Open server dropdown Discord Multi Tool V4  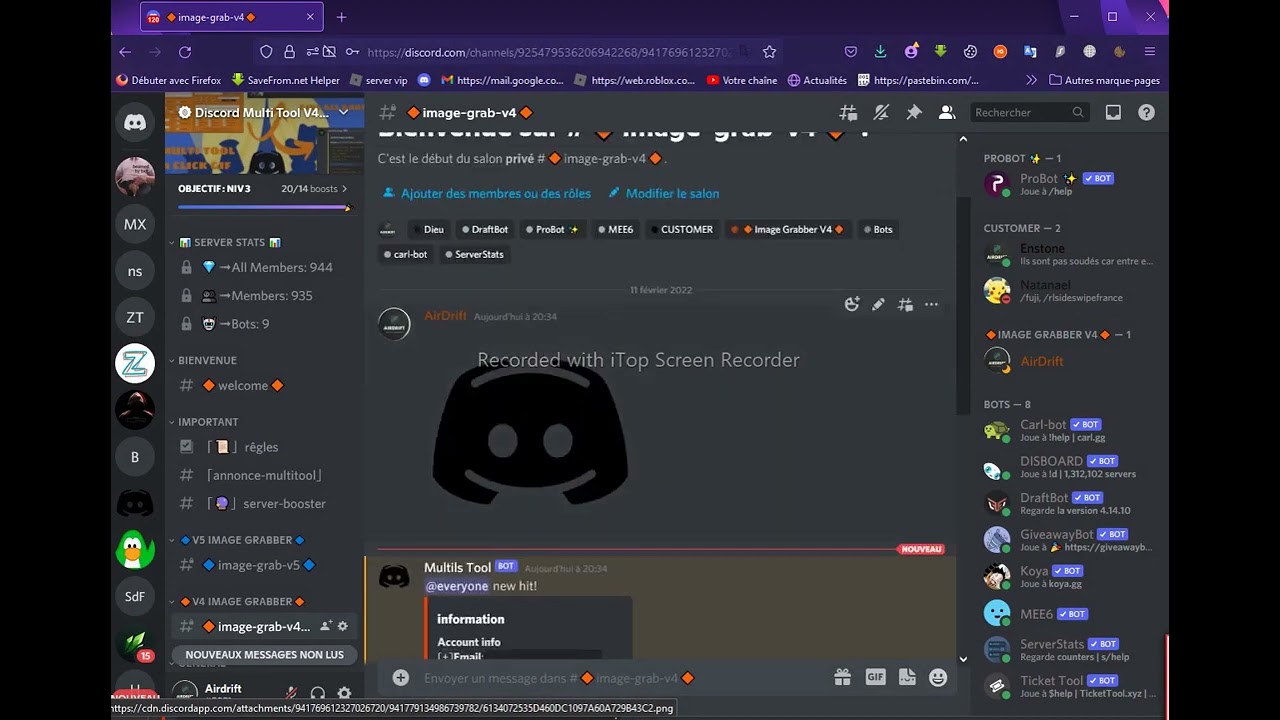point(343,113)
